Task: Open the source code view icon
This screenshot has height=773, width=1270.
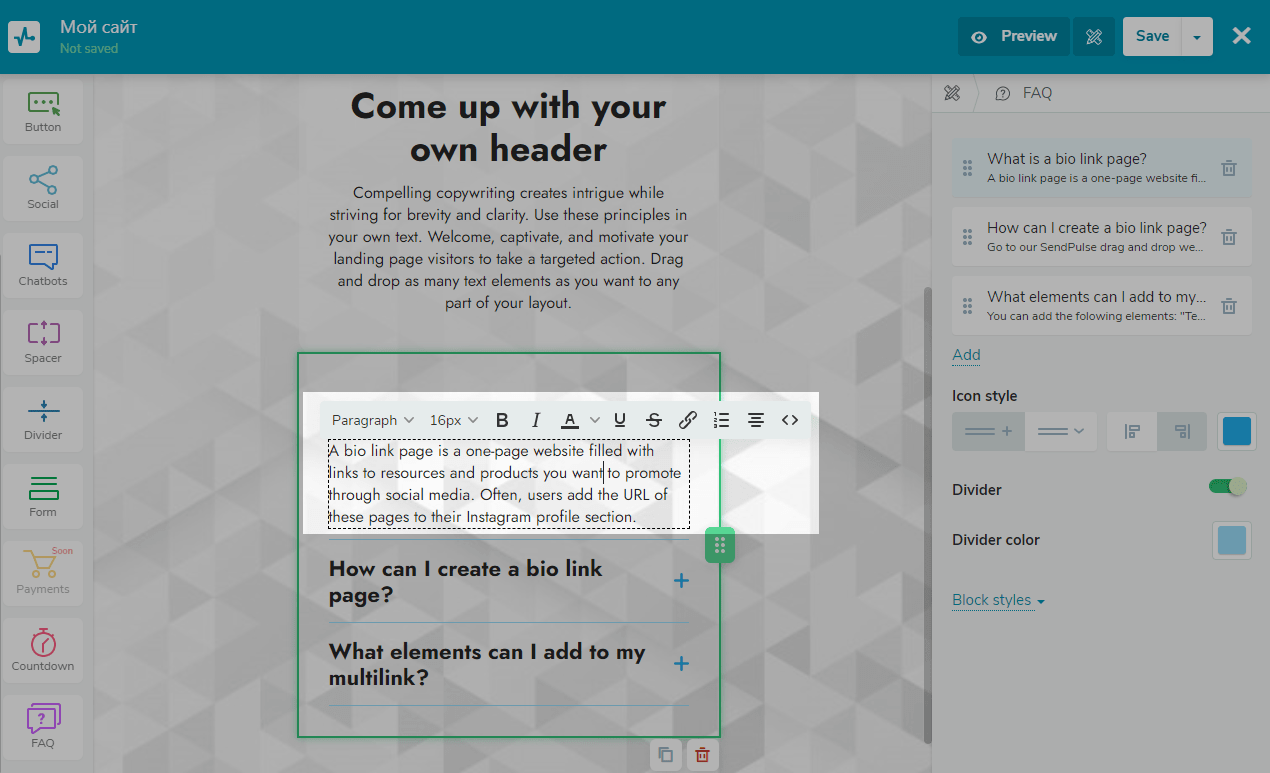Action: [790, 420]
